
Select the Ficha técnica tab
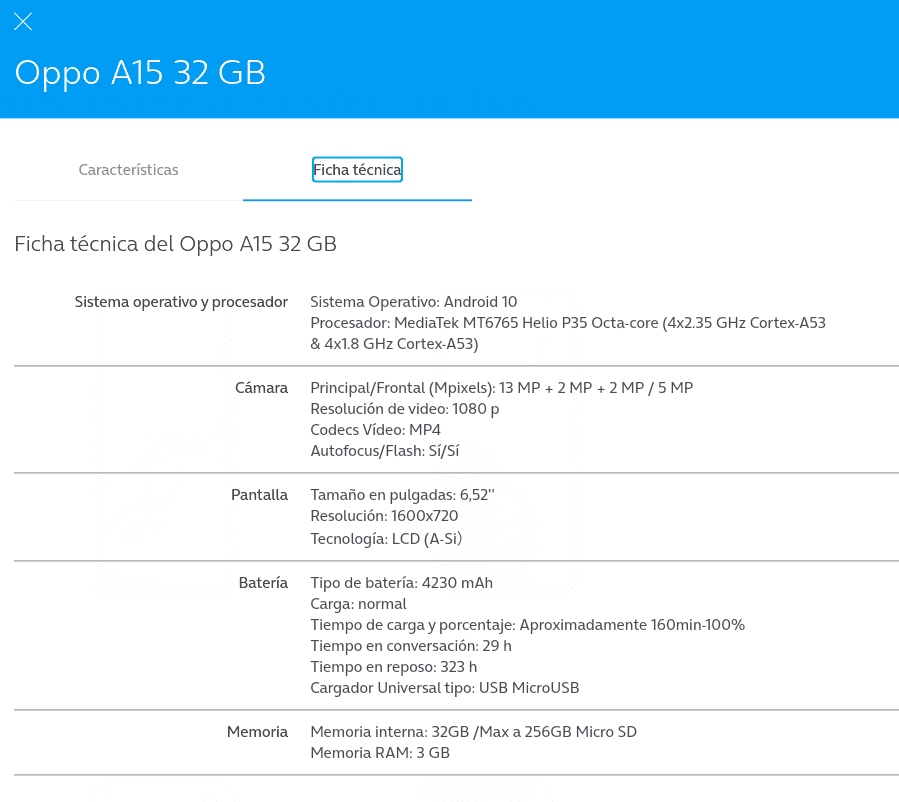(357, 170)
